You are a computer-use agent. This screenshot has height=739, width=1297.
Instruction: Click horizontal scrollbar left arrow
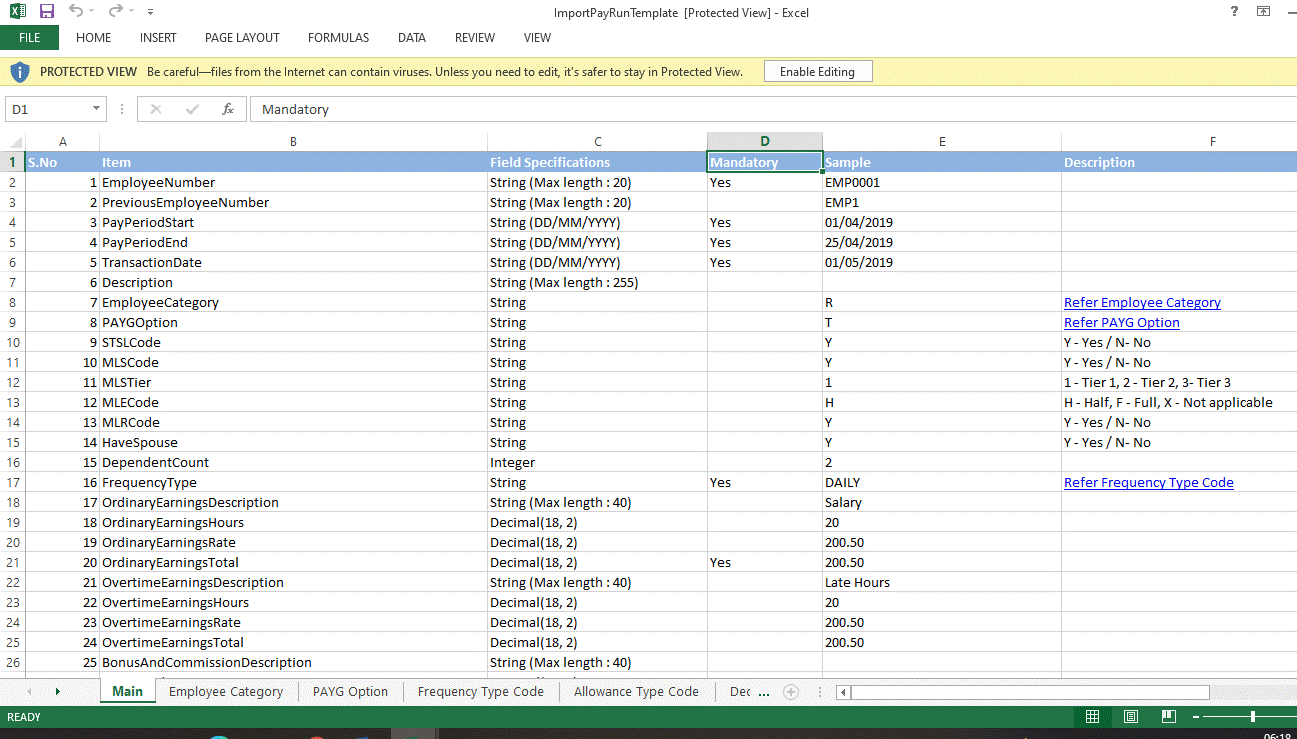tap(843, 692)
